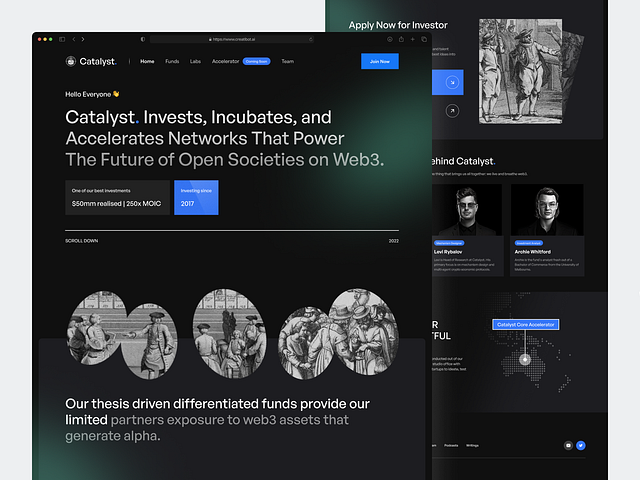
Task: Reload page using address bar refresh icon
Action: pos(311,39)
